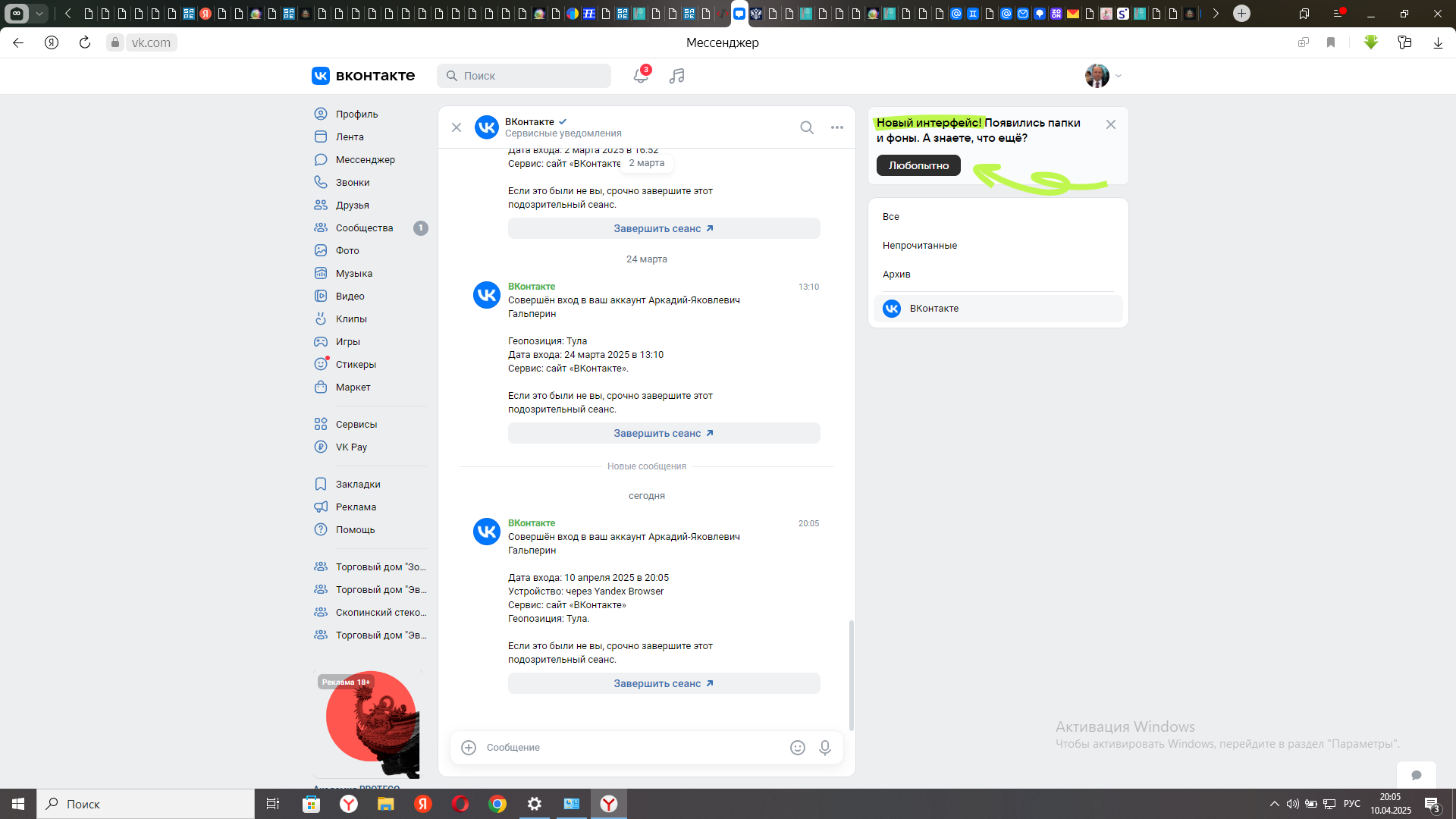1456x819 pixels.
Task: Click the VK Поиск search field
Action: coord(523,76)
